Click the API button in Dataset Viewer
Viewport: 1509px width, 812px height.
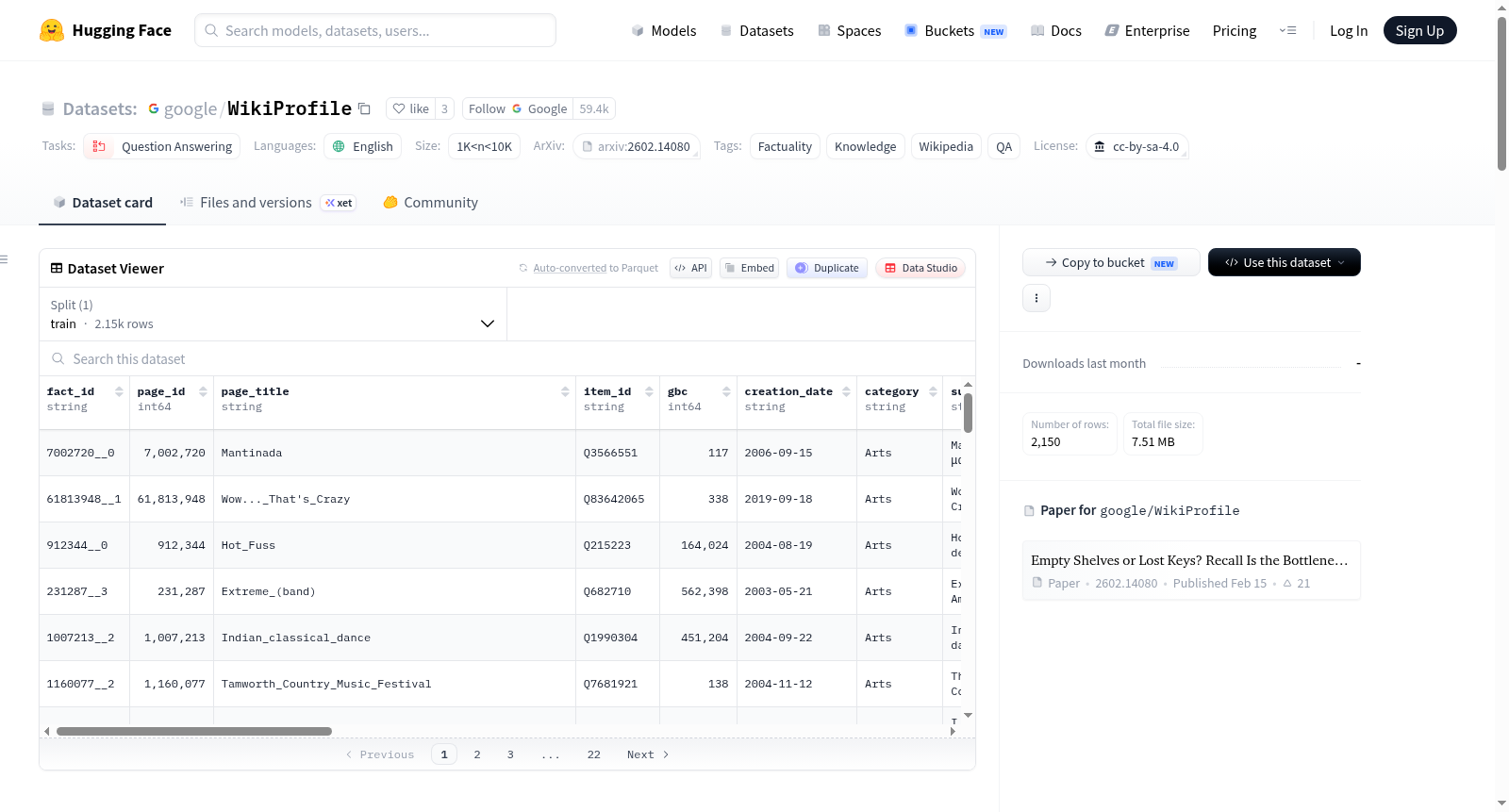click(690, 268)
